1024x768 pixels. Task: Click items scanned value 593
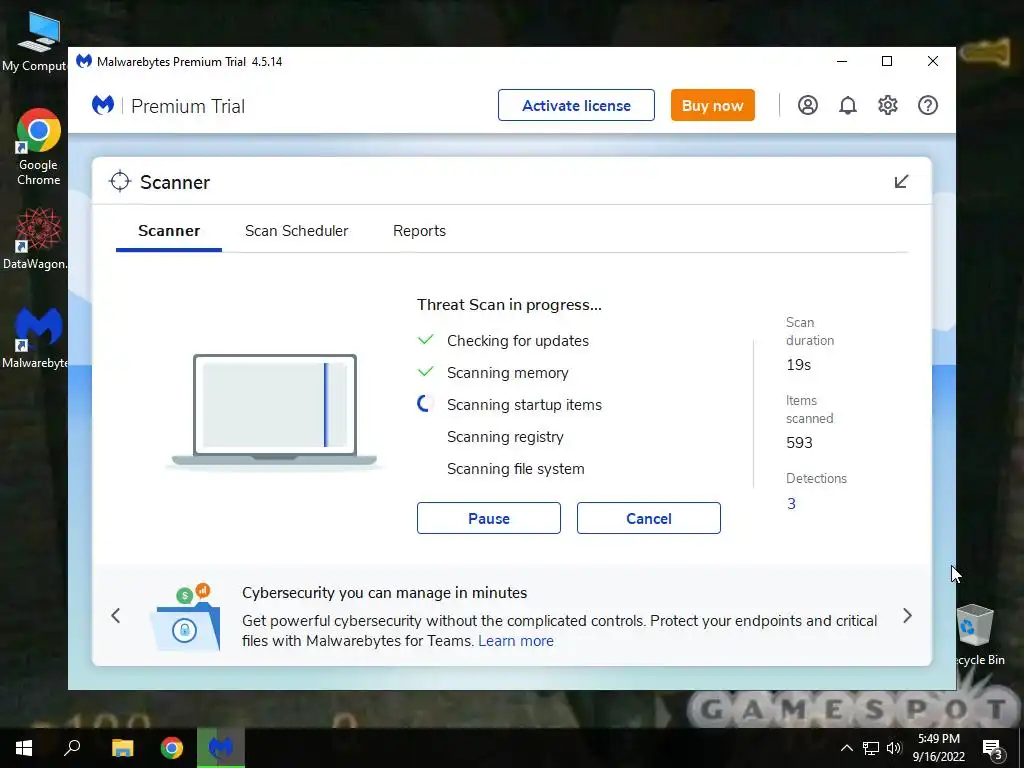799,443
